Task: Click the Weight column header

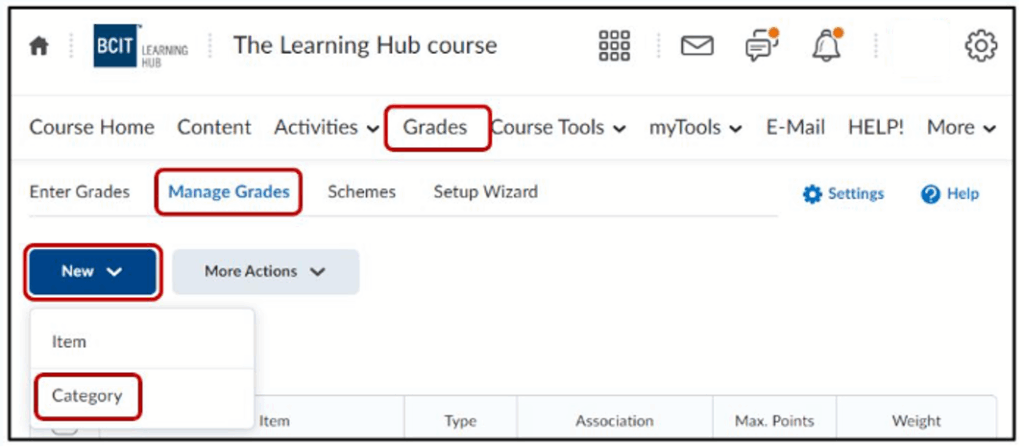Action: pyautogui.click(x=915, y=421)
